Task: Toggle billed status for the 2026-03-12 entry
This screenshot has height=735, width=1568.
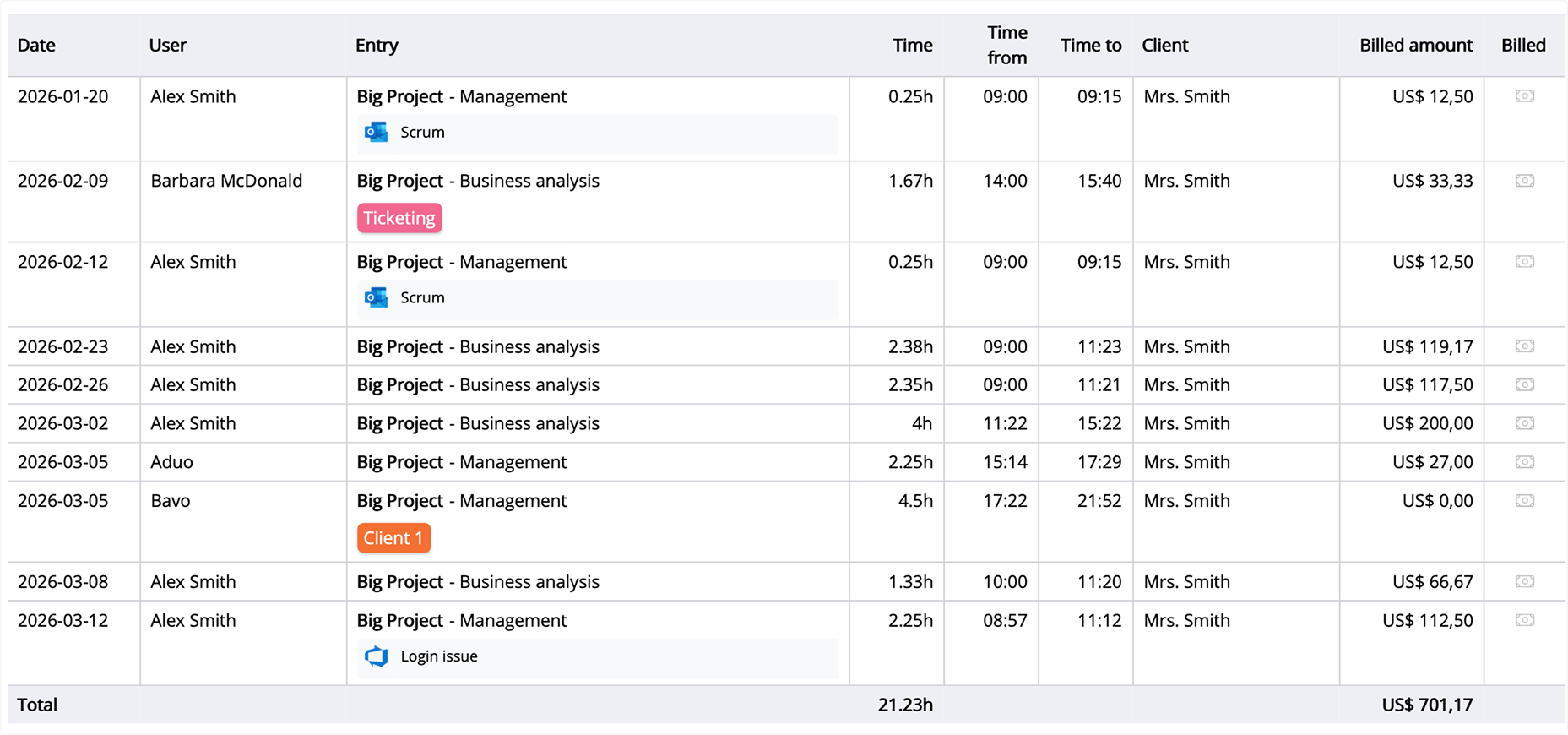Action: tap(1524, 621)
